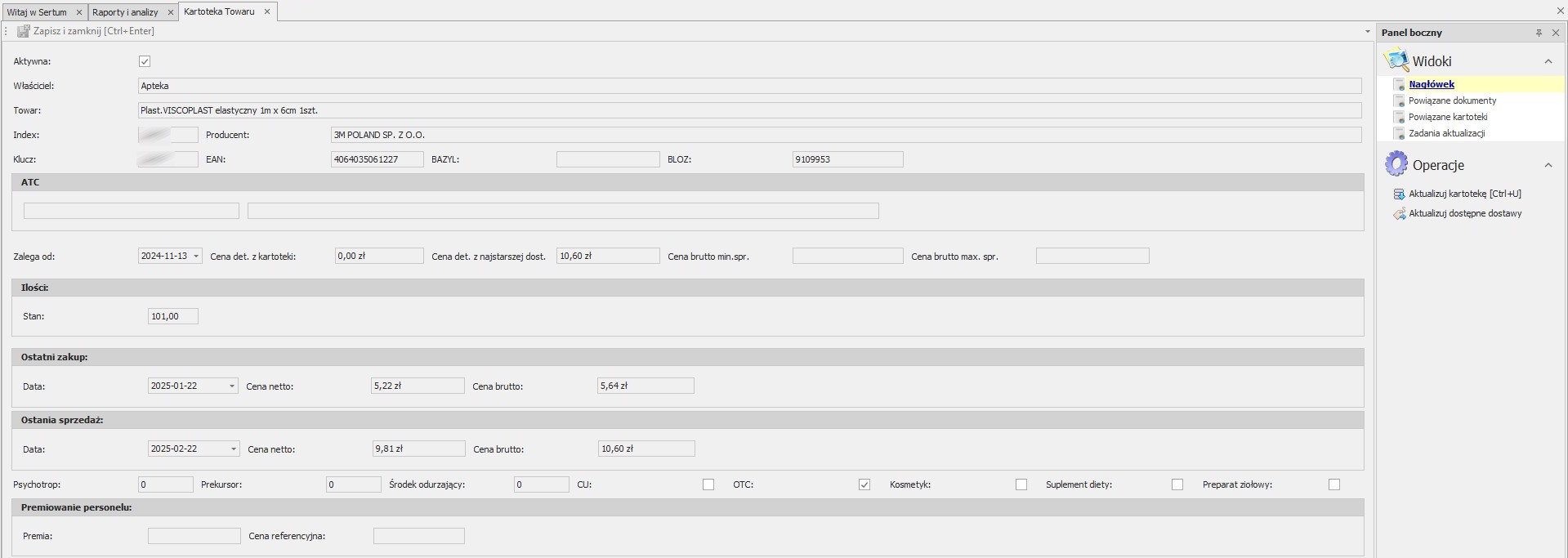This screenshot has width=1568, height=558.
Task: Close the Kartoteka Towaru tab
Action: tap(267, 11)
